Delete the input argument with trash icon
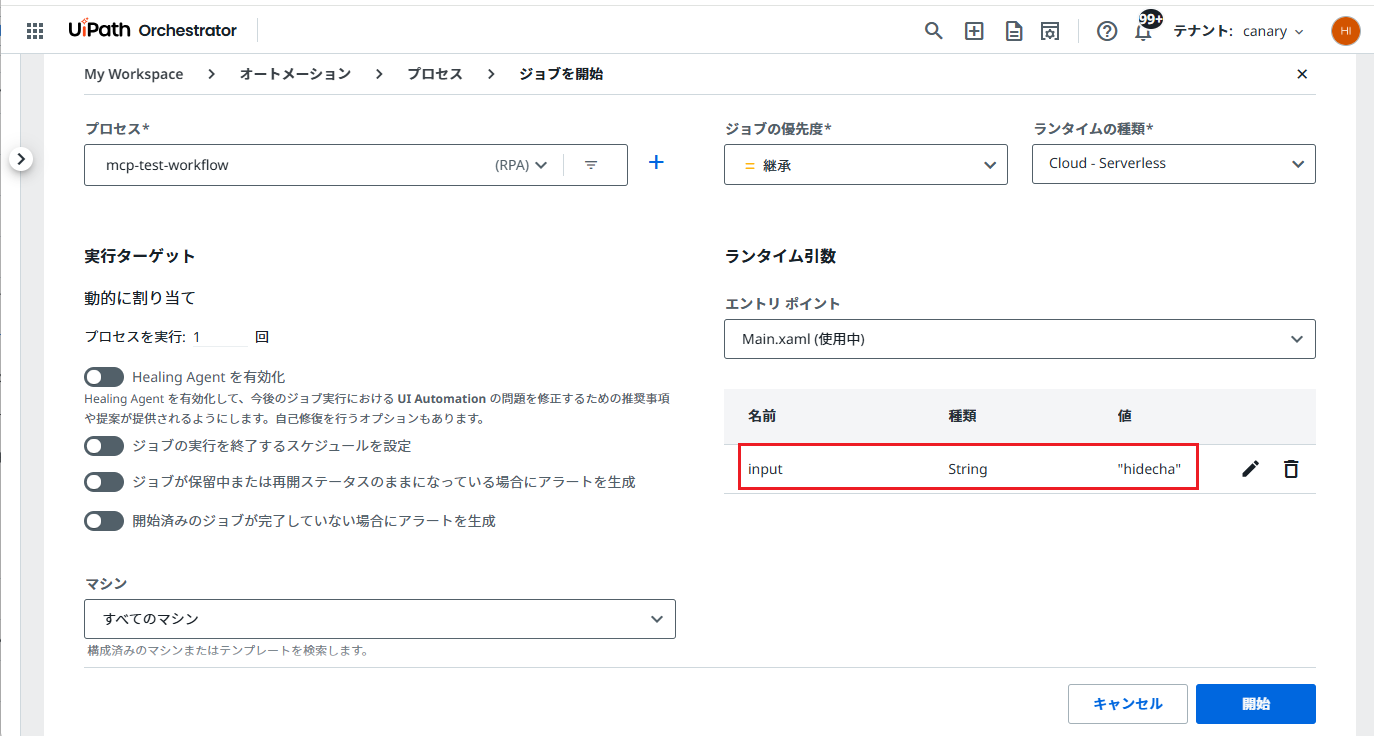 [x=1291, y=468]
